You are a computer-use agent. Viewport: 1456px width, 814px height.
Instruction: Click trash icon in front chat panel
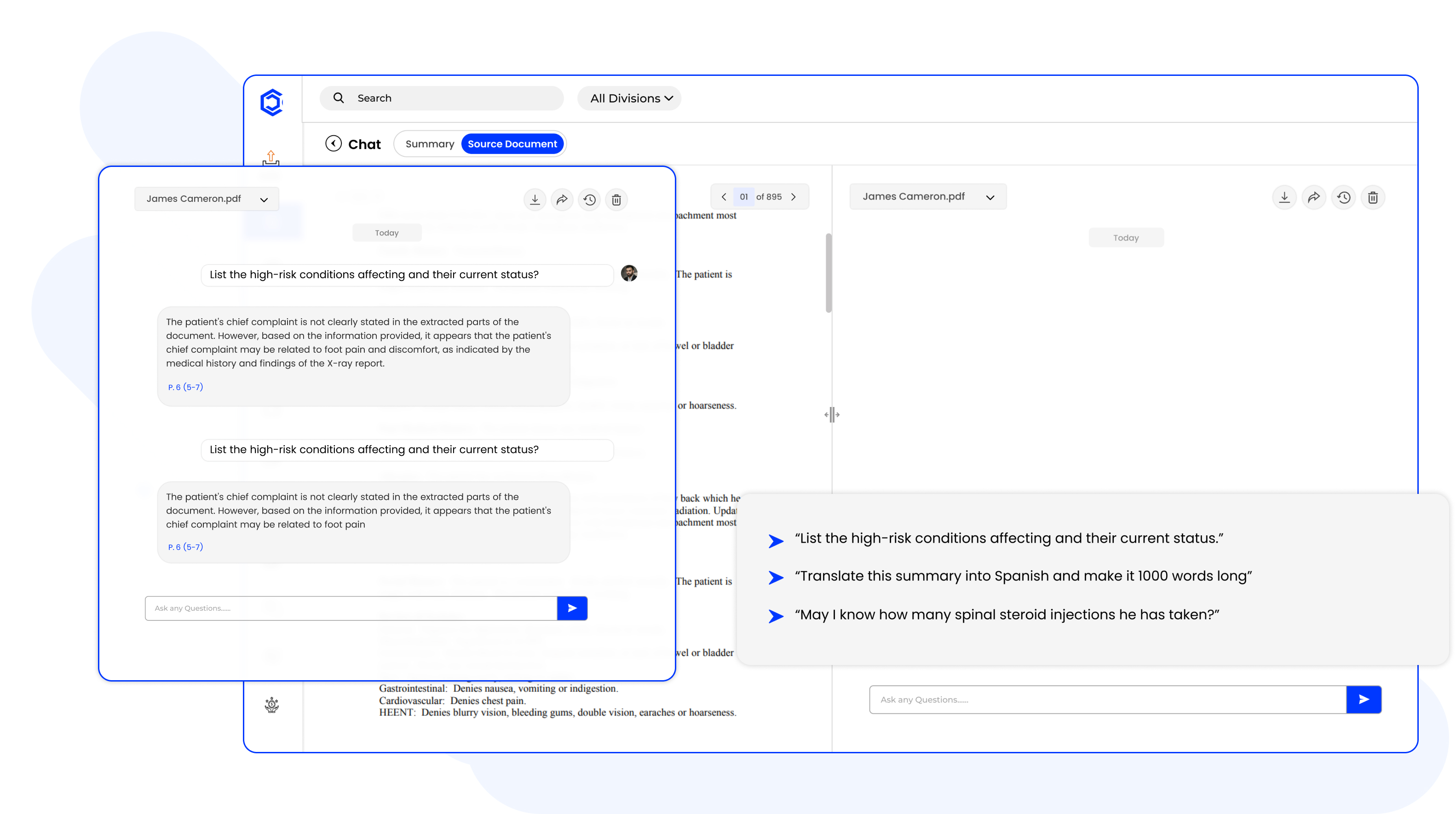[x=616, y=200]
